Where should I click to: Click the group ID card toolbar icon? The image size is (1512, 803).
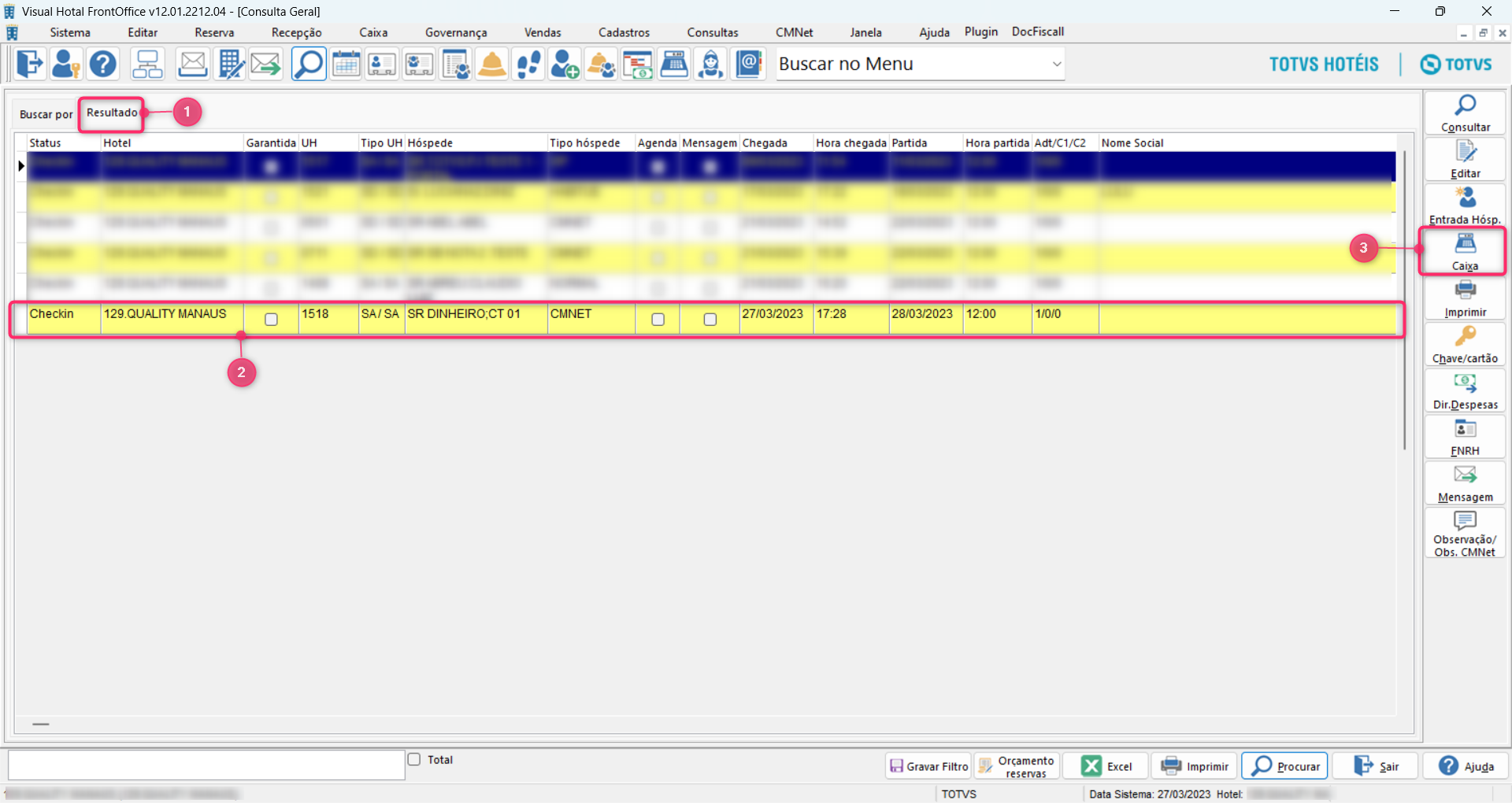pos(419,64)
